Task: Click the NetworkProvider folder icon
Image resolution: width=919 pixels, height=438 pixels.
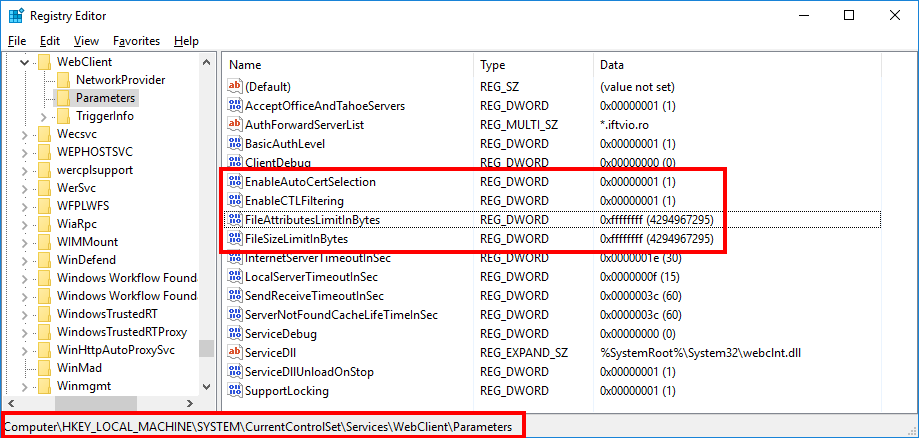Action: [x=63, y=80]
